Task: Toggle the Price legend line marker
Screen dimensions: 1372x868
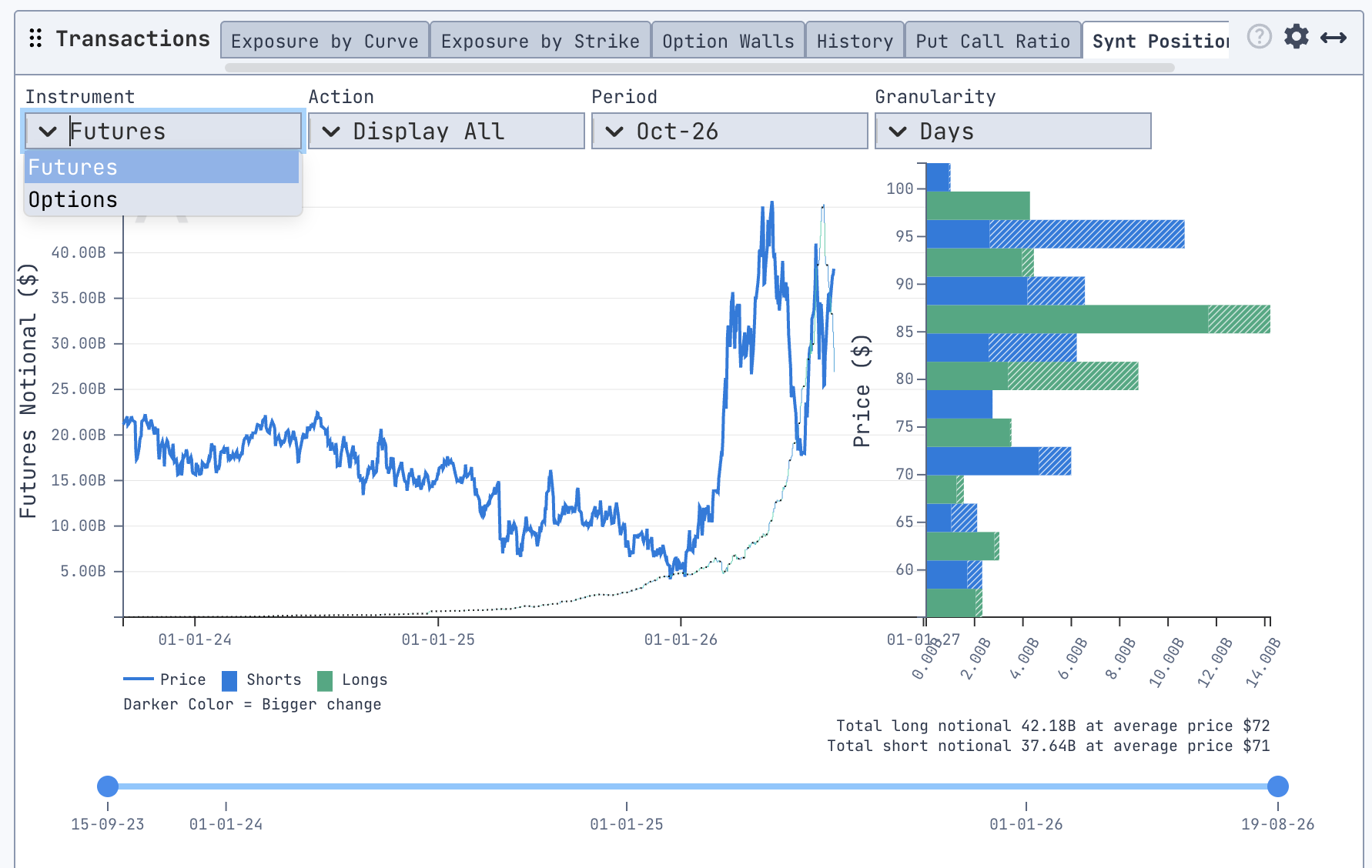Action: (x=139, y=679)
